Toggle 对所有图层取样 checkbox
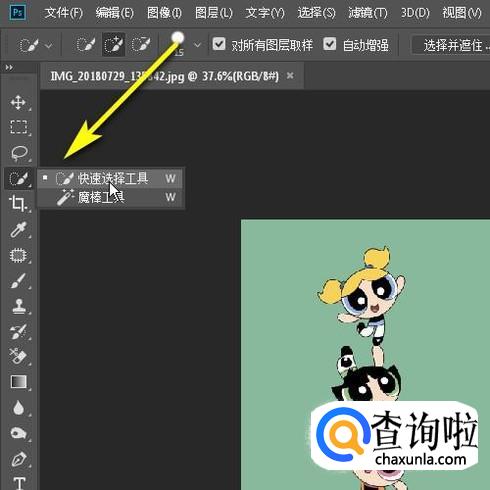Screen dimensions: 490x490 (x=219, y=44)
